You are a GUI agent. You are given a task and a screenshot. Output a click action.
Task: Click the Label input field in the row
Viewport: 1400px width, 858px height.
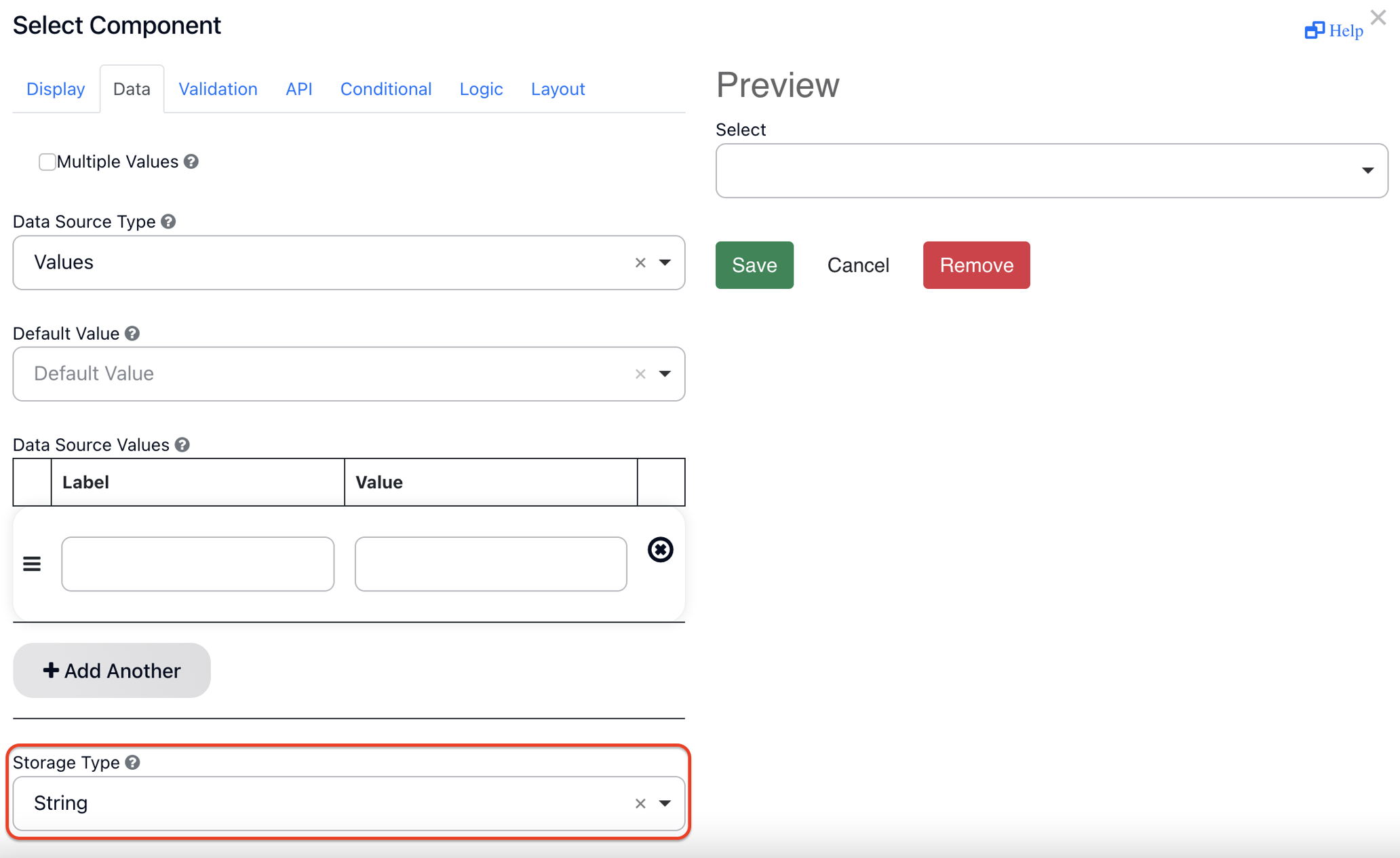[197, 564]
